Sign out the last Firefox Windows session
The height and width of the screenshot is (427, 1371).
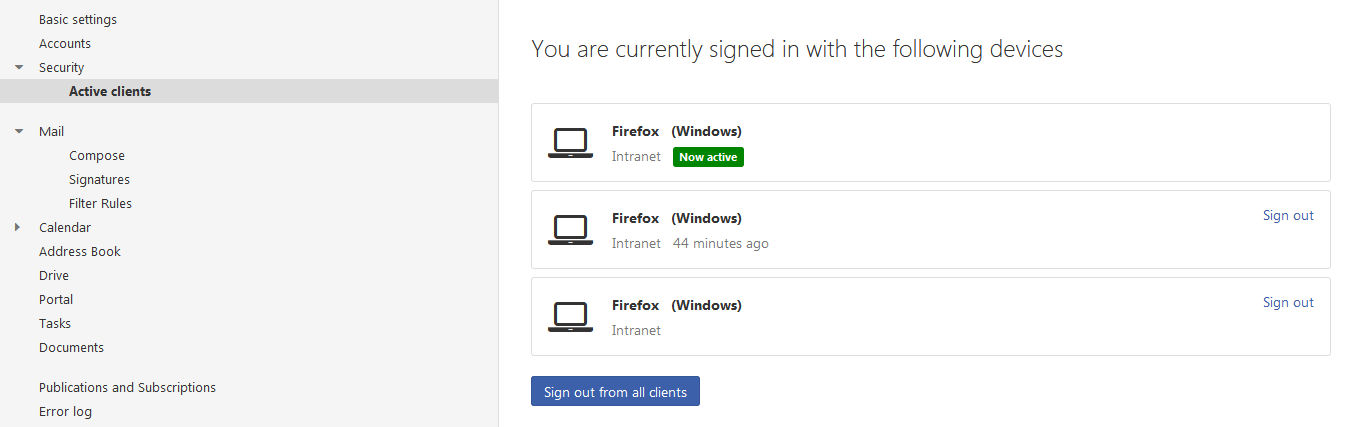(1288, 303)
